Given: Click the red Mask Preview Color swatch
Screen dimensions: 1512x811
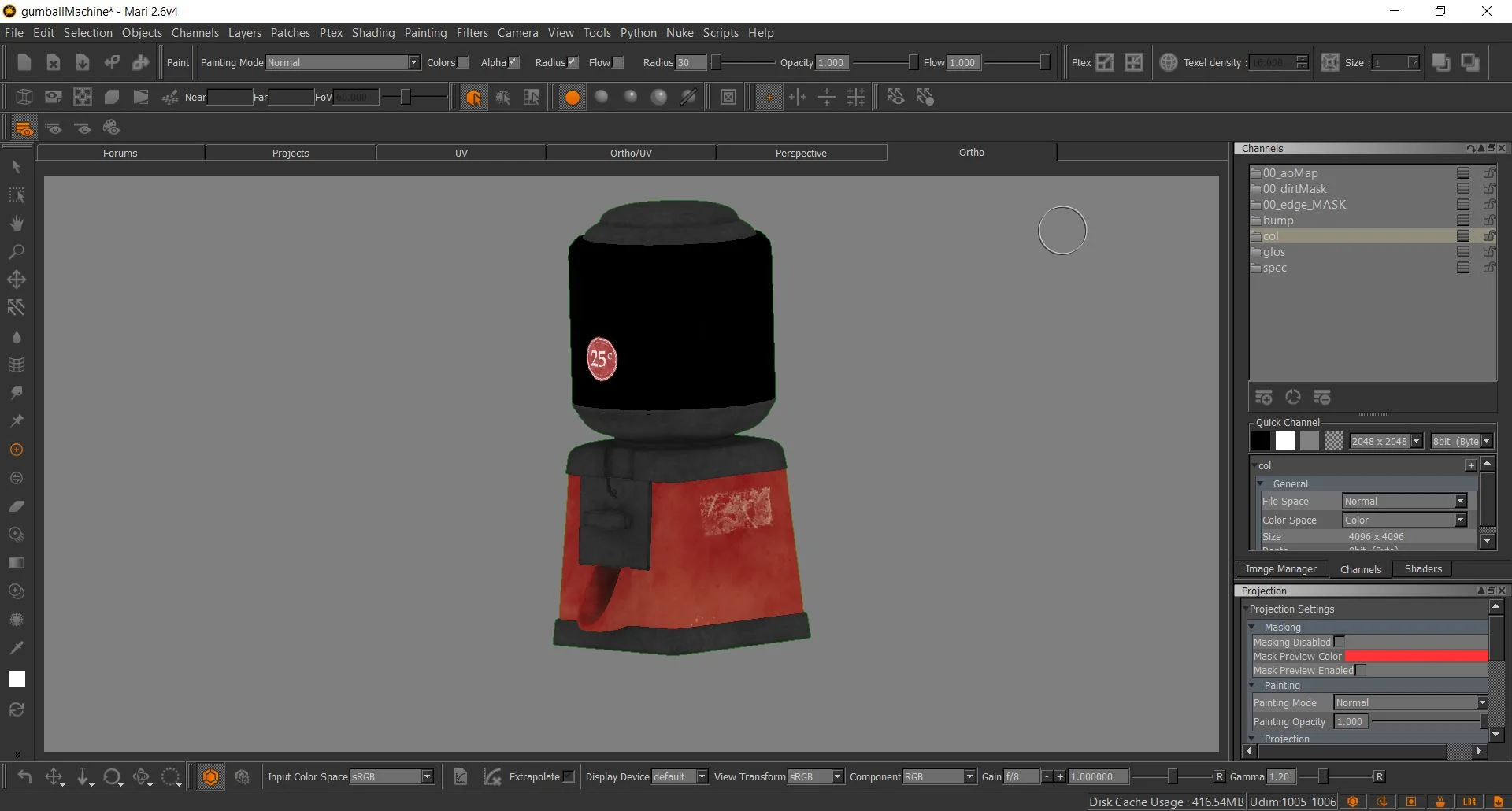Looking at the screenshot, I should [x=1416, y=657].
